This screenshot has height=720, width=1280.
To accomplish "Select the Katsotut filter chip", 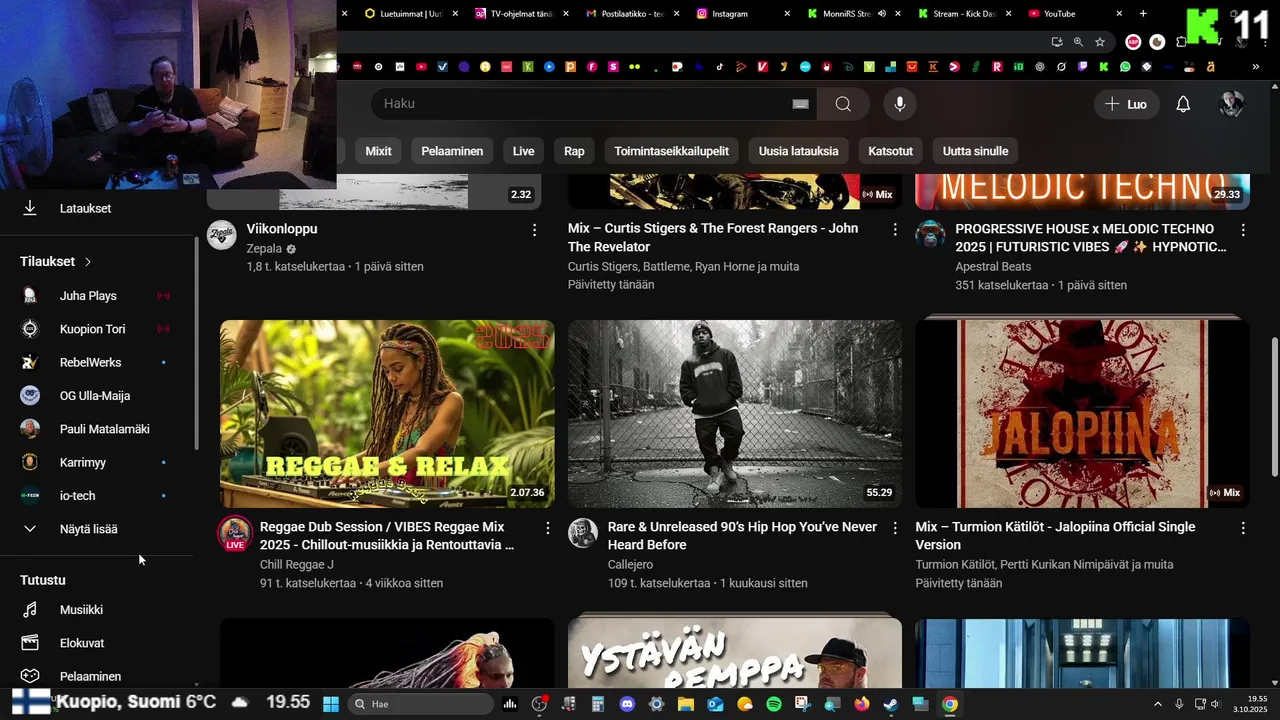I will (890, 151).
